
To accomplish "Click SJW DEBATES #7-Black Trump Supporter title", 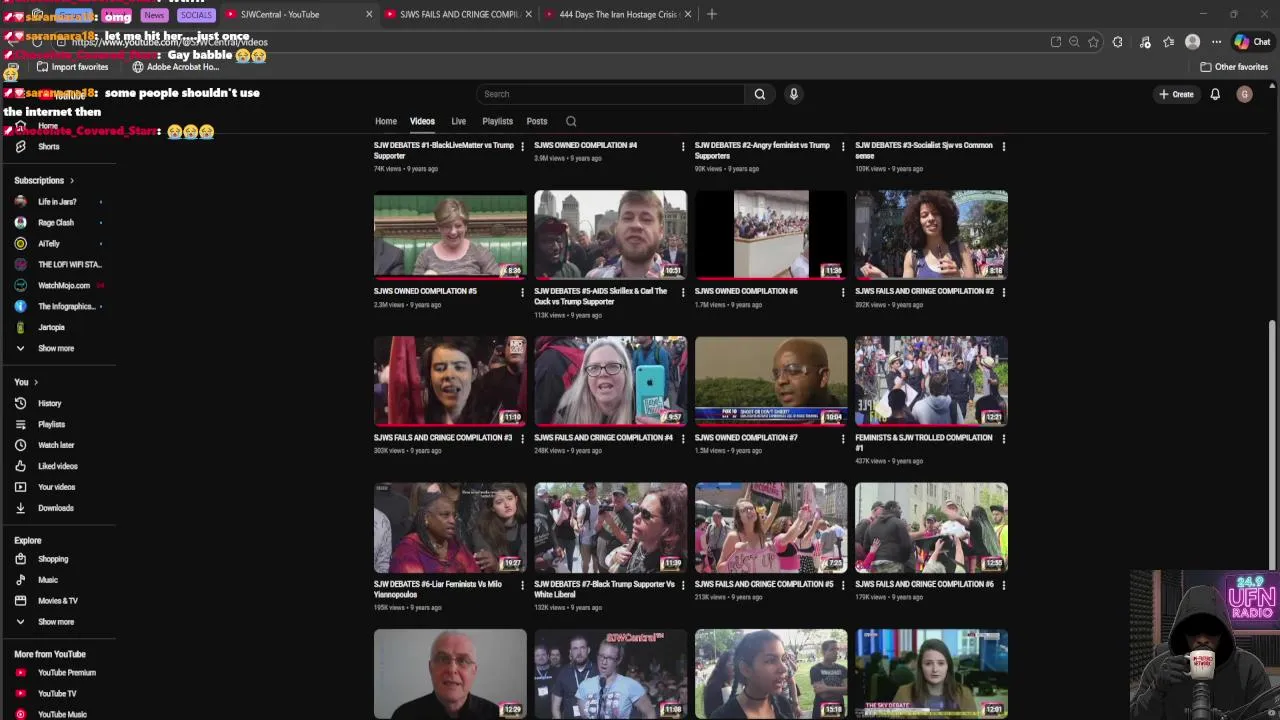I will click(x=604, y=589).
